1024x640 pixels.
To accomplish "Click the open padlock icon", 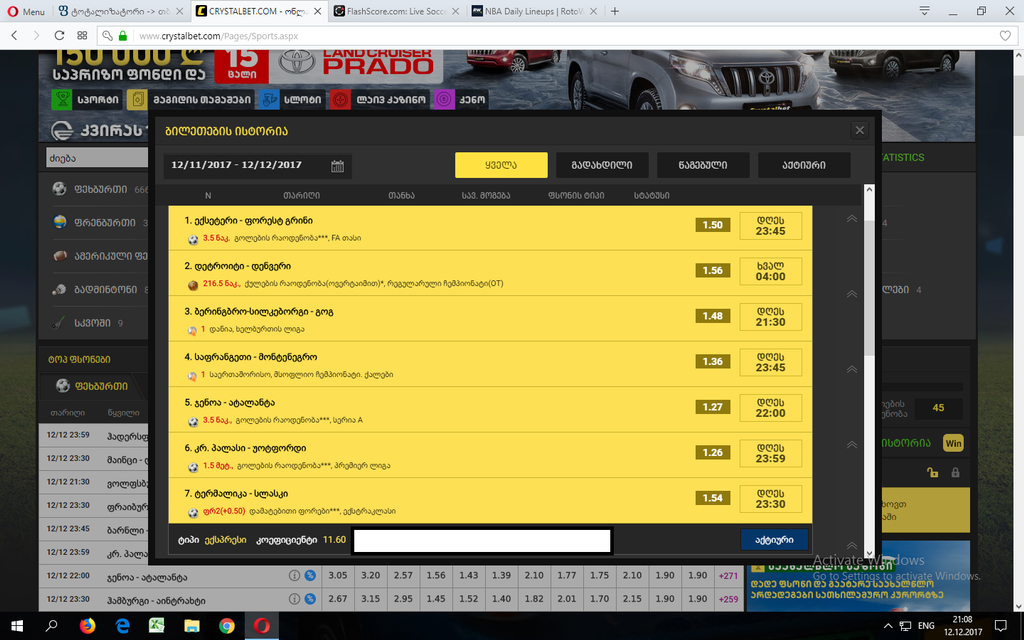I will (x=933, y=472).
